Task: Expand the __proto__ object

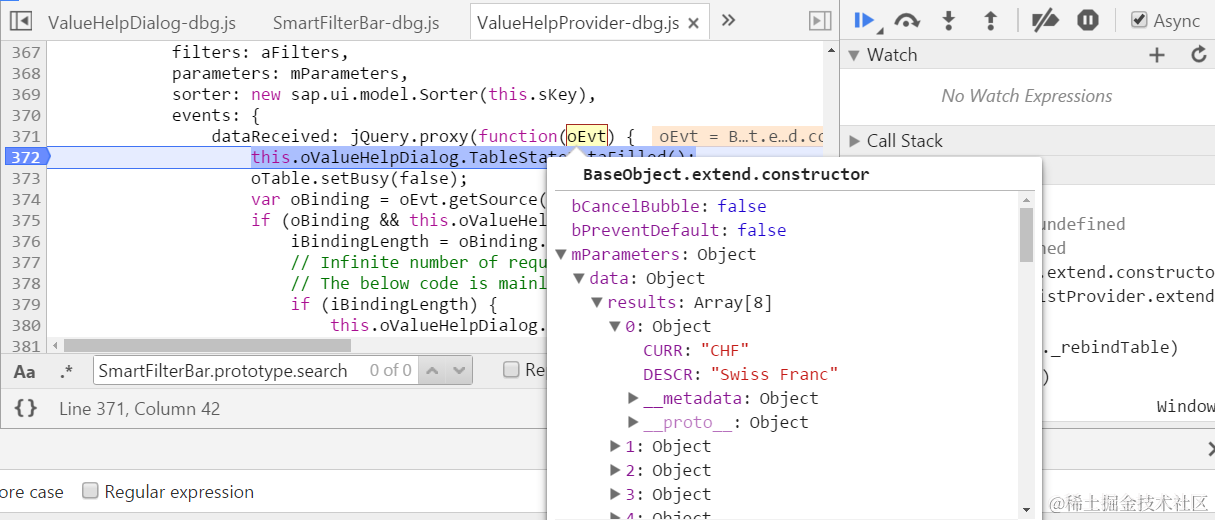Action: coord(633,422)
